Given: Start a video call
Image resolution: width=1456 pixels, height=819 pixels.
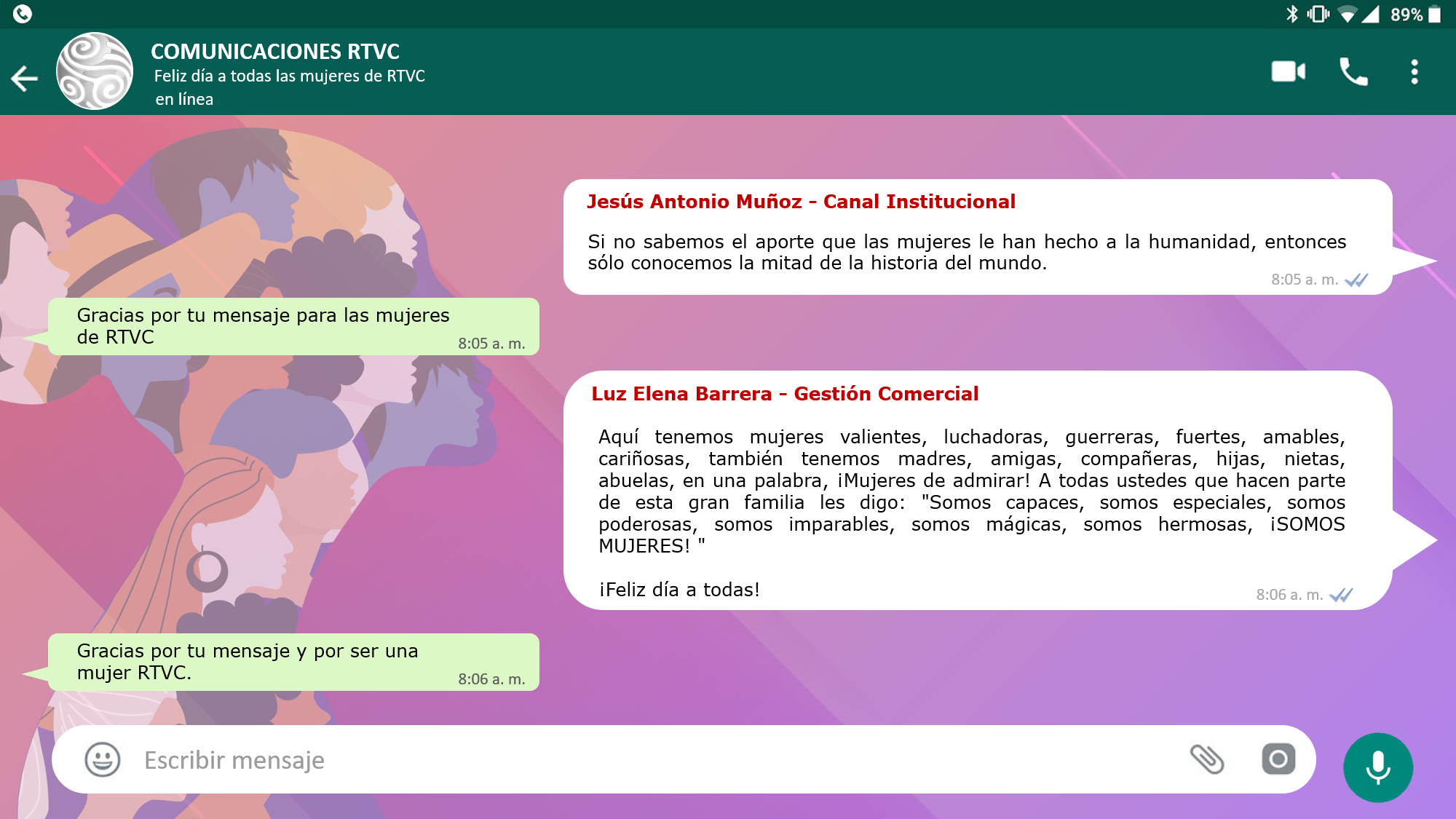Looking at the screenshot, I should point(1288,71).
